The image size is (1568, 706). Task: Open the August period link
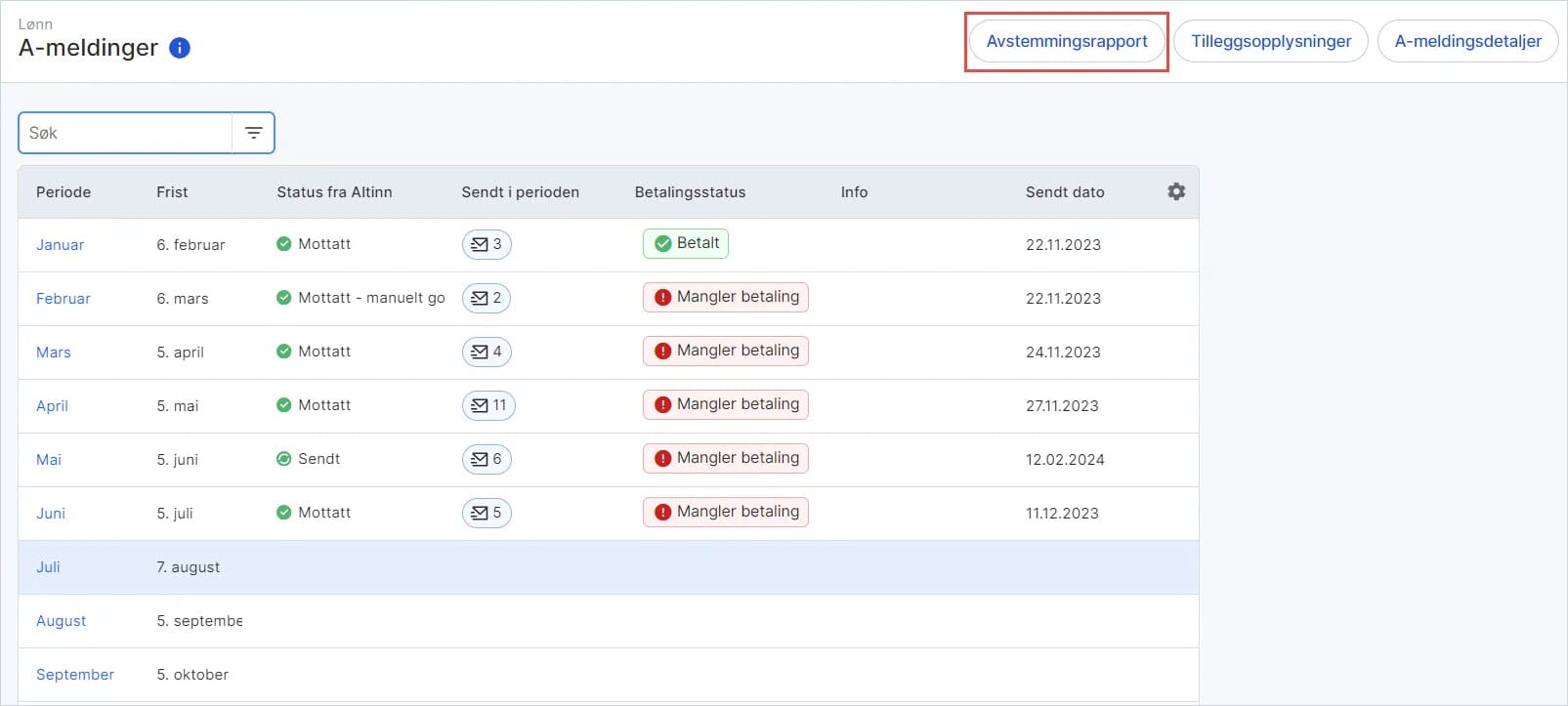click(61, 621)
